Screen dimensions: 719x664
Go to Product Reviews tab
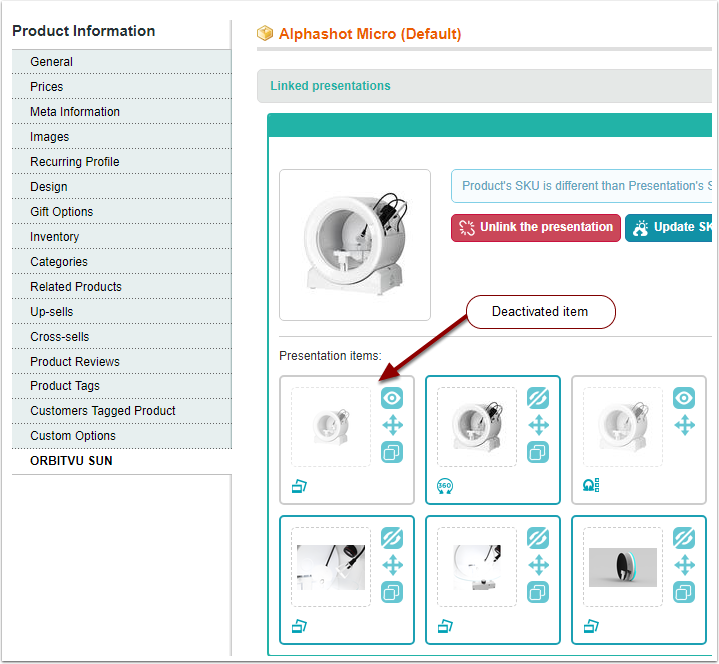pos(122,361)
